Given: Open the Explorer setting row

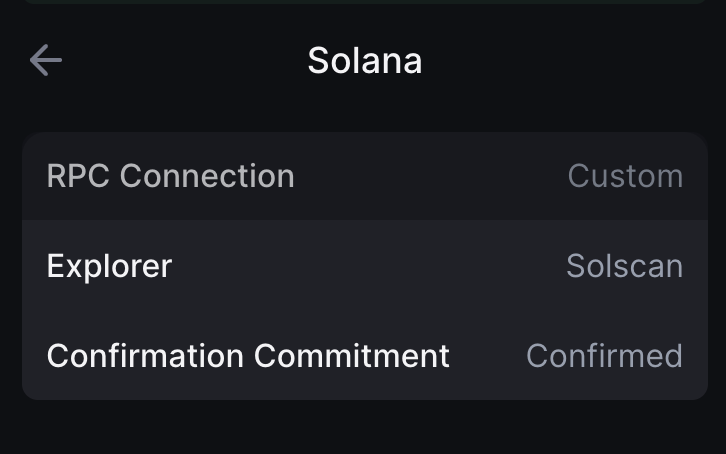Looking at the screenshot, I should [364, 266].
